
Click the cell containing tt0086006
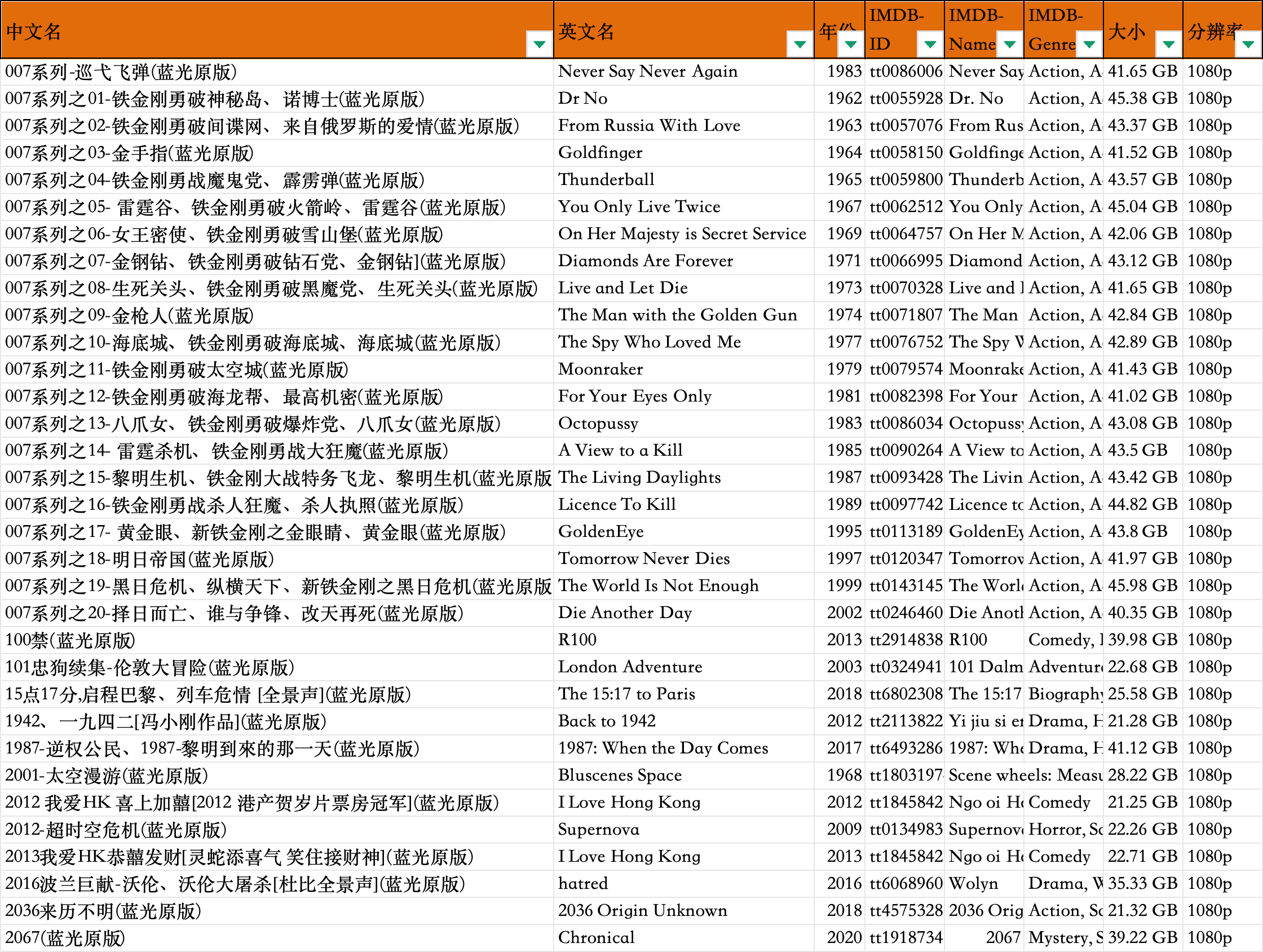tap(905, 72)
